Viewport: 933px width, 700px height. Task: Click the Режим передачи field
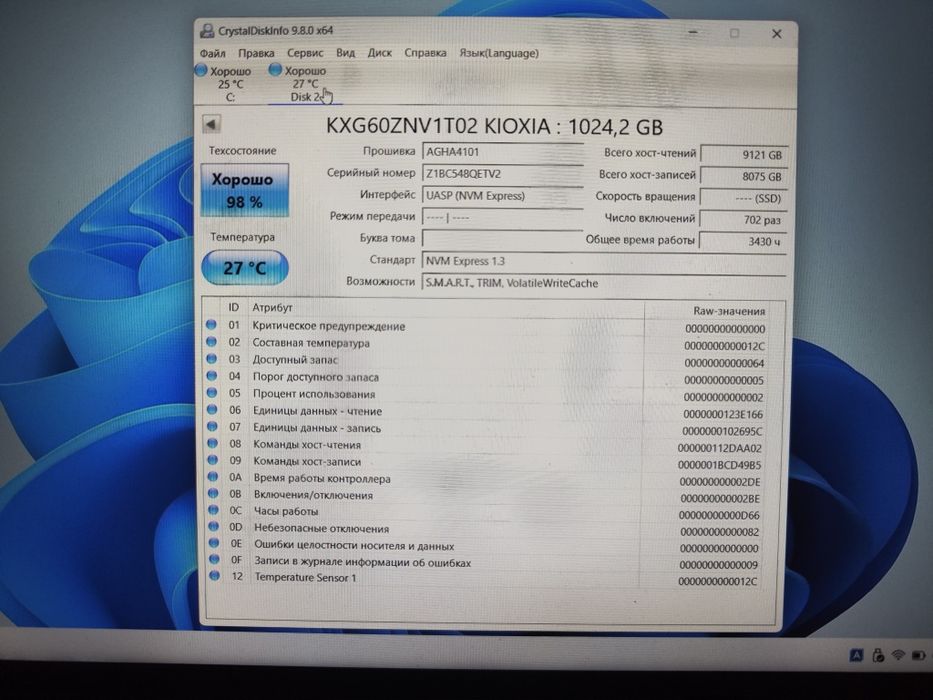[x=503, y=217]
